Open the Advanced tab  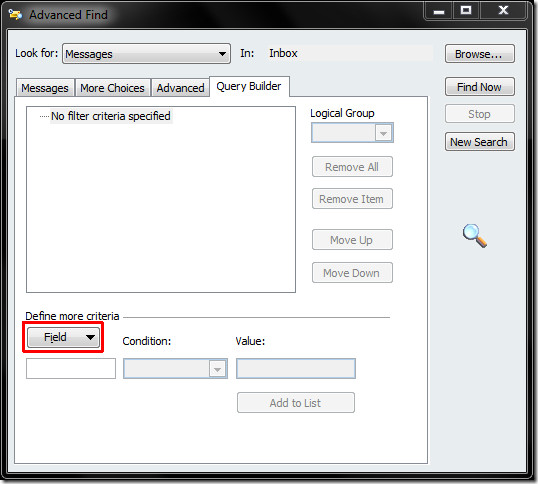point(180,88)
